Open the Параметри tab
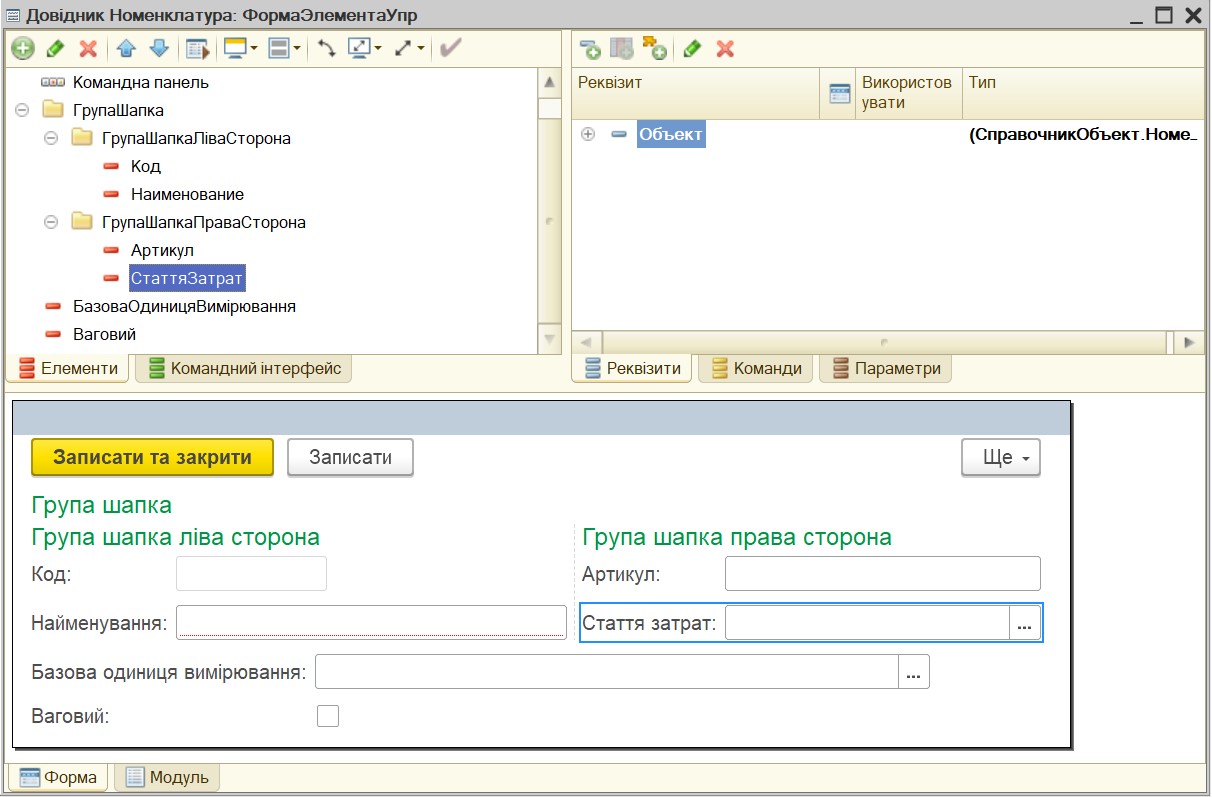This screenshot has width=1212, height=797. (885, 368)
